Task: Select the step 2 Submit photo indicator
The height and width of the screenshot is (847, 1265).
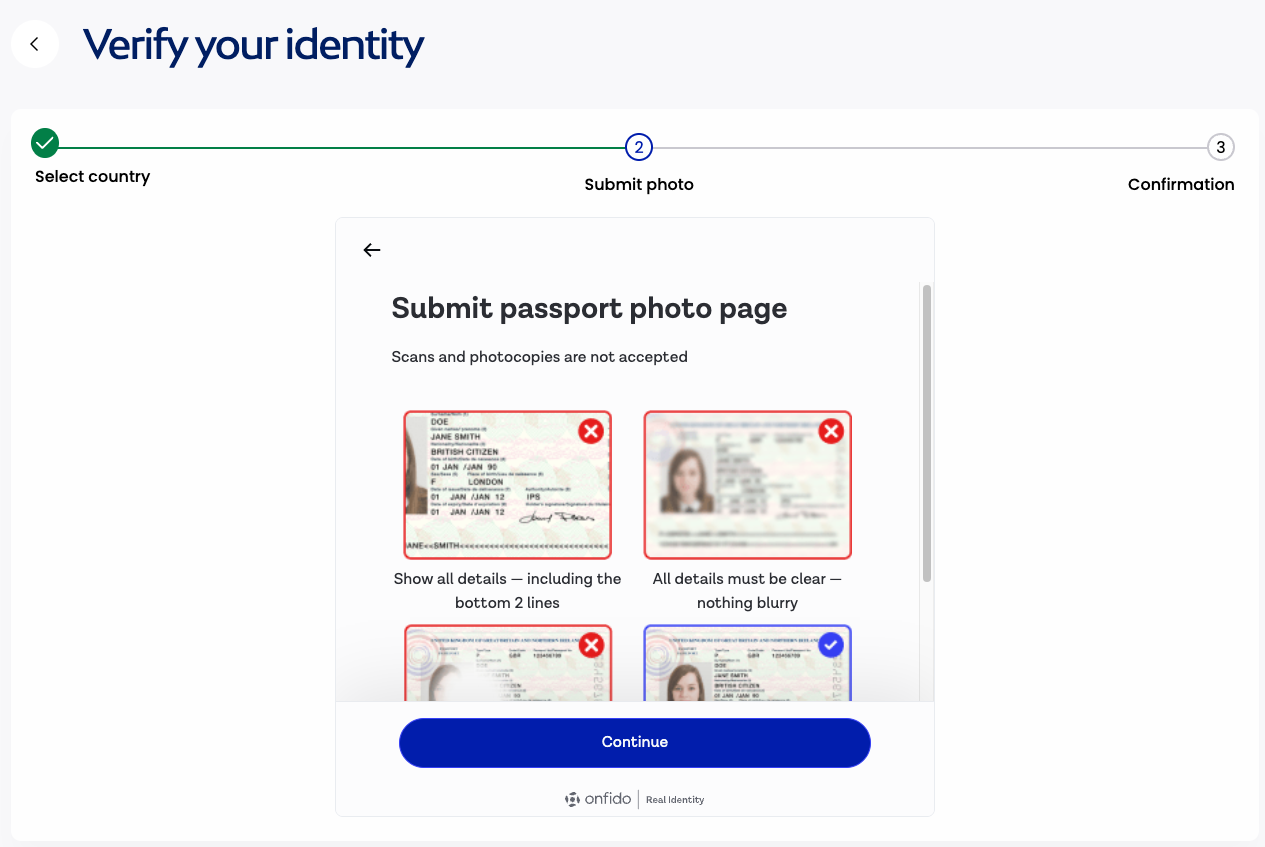Action: coord(639,146)
